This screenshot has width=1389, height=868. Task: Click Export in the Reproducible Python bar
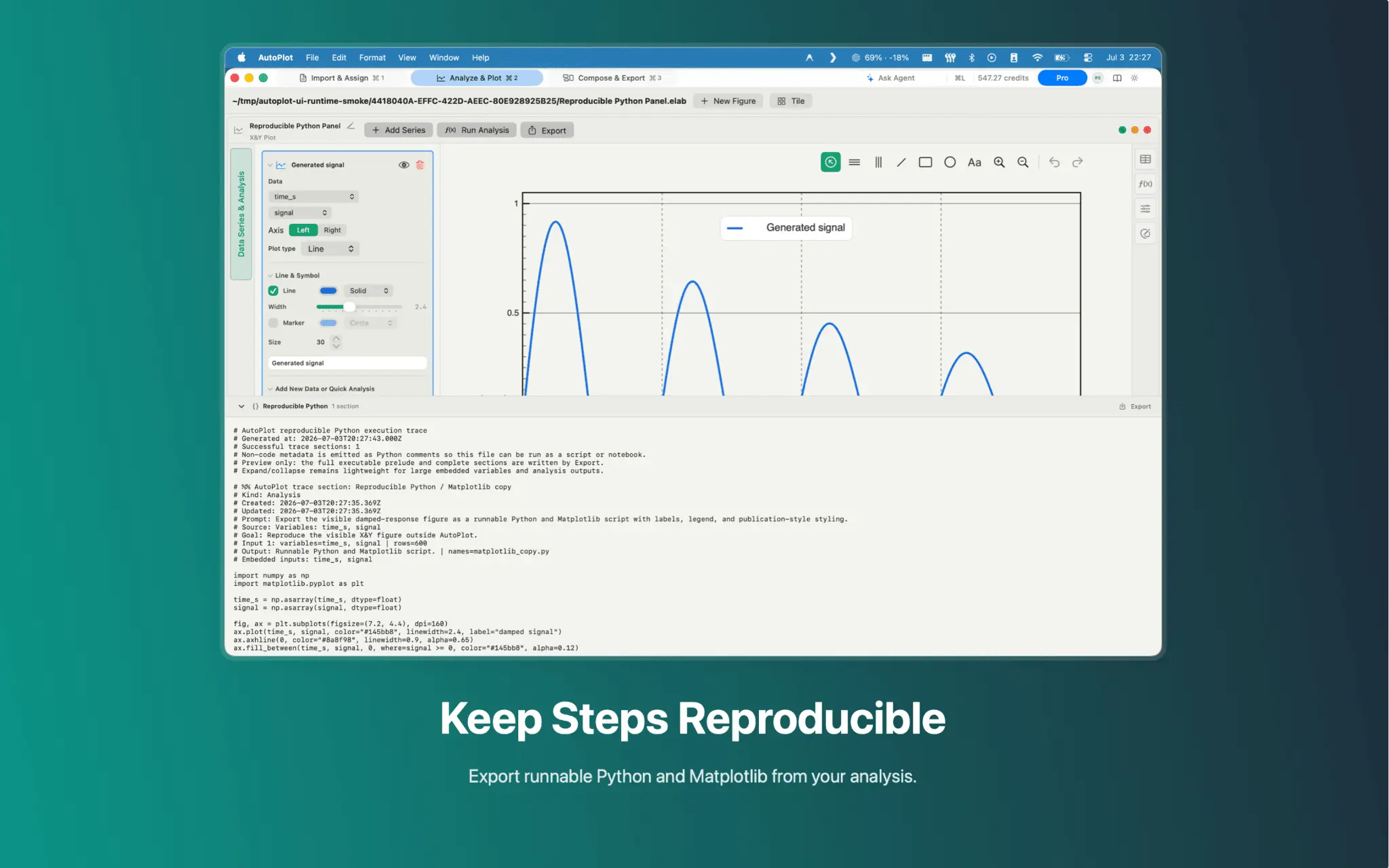point(1135,406)
